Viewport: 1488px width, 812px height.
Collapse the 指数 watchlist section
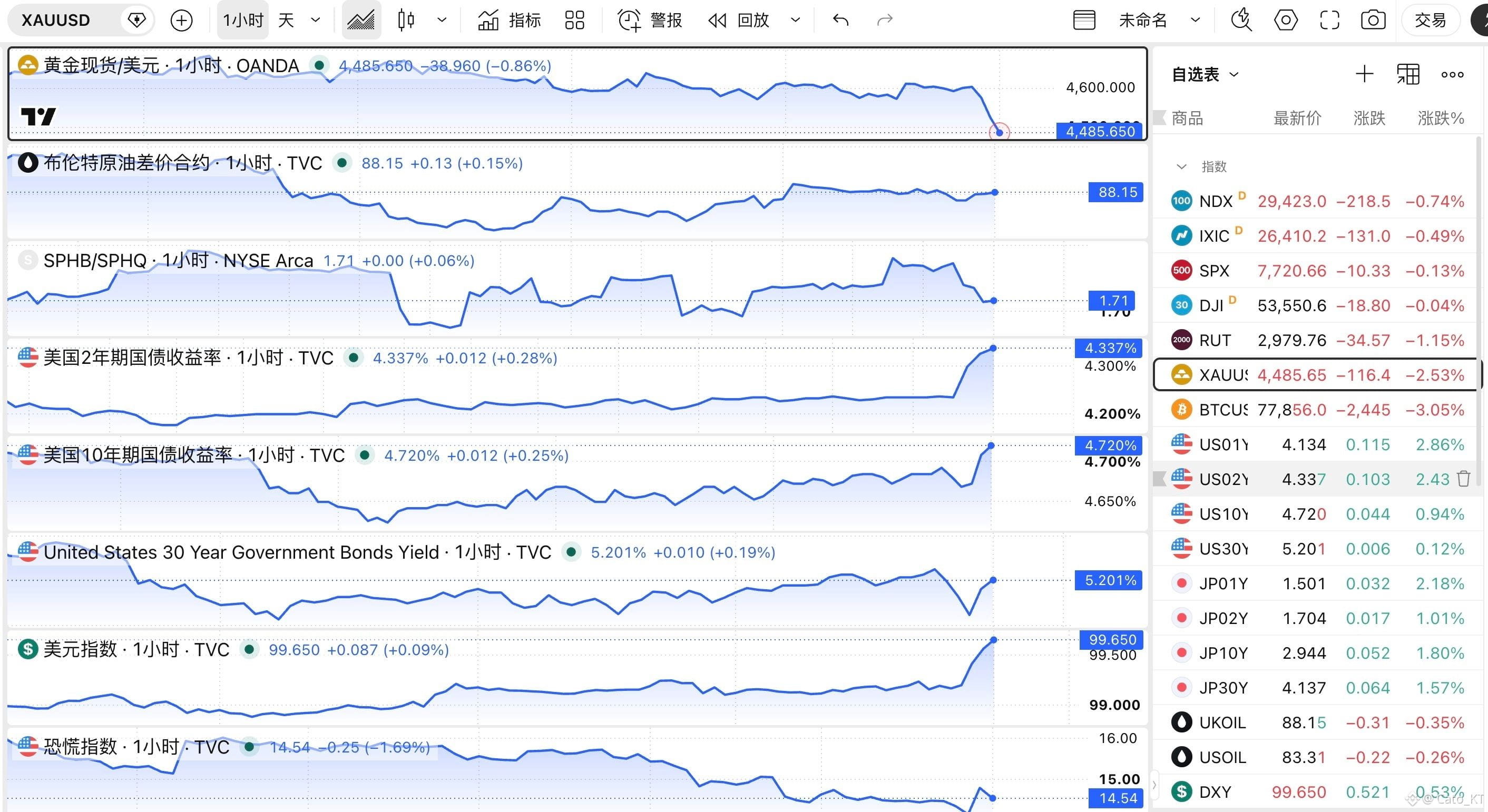coord(1182,167)
